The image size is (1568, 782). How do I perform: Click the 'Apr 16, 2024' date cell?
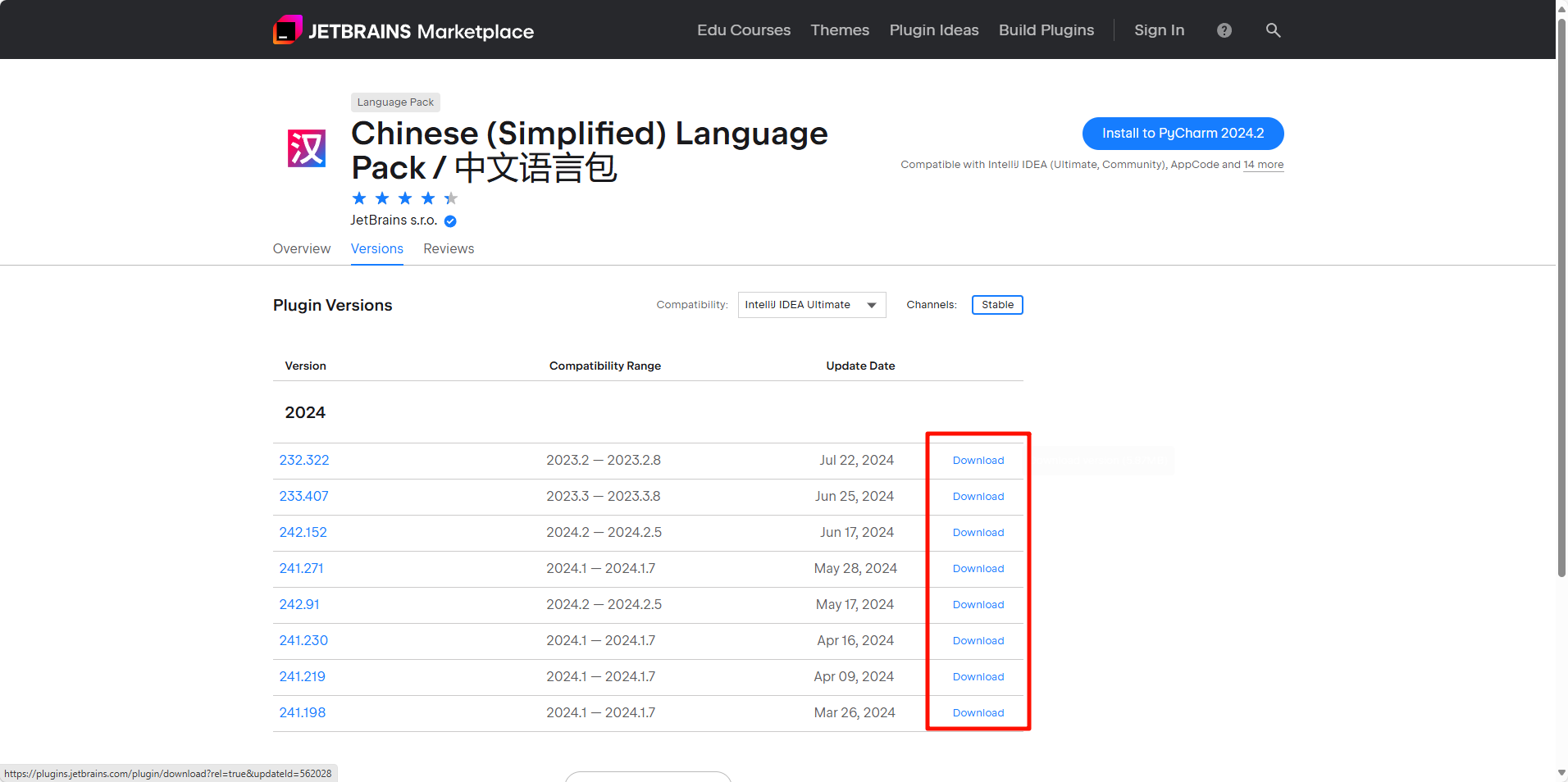(x=855, y=641)
